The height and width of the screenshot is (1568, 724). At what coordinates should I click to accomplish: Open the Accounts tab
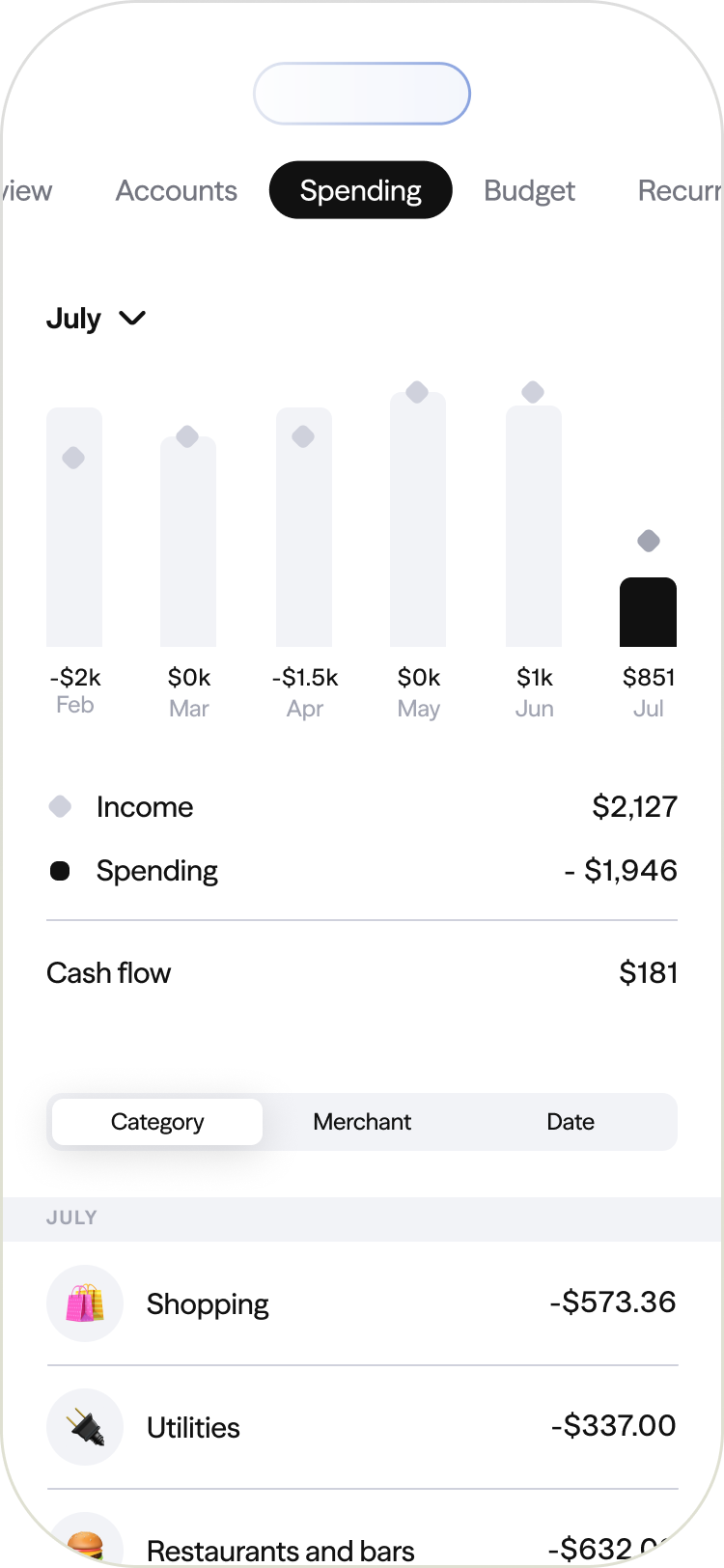point(177,191)
